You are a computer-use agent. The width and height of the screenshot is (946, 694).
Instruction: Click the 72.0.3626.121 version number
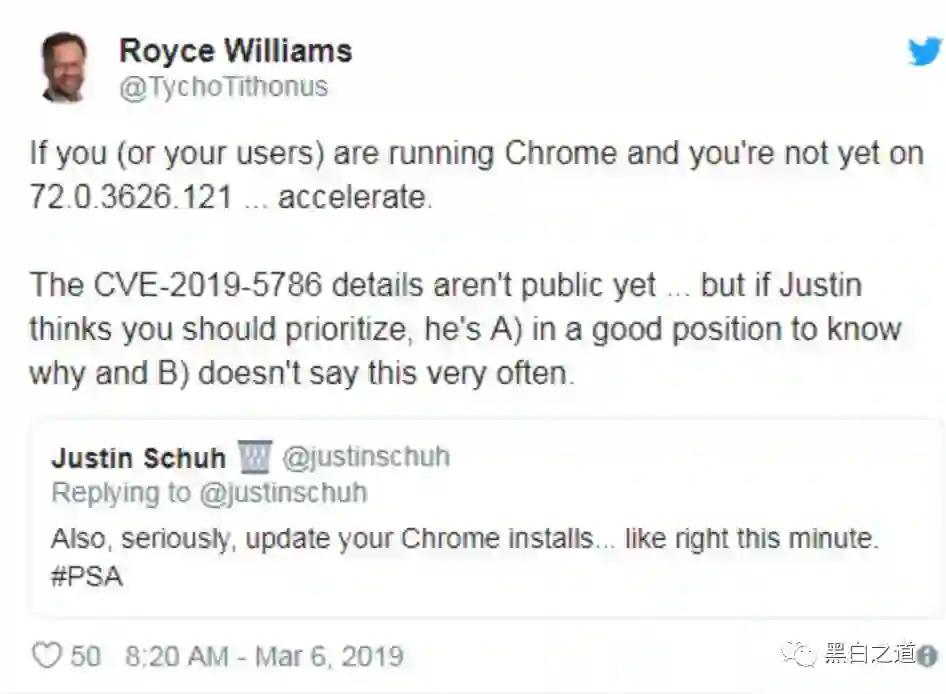[x=130, y=197]
